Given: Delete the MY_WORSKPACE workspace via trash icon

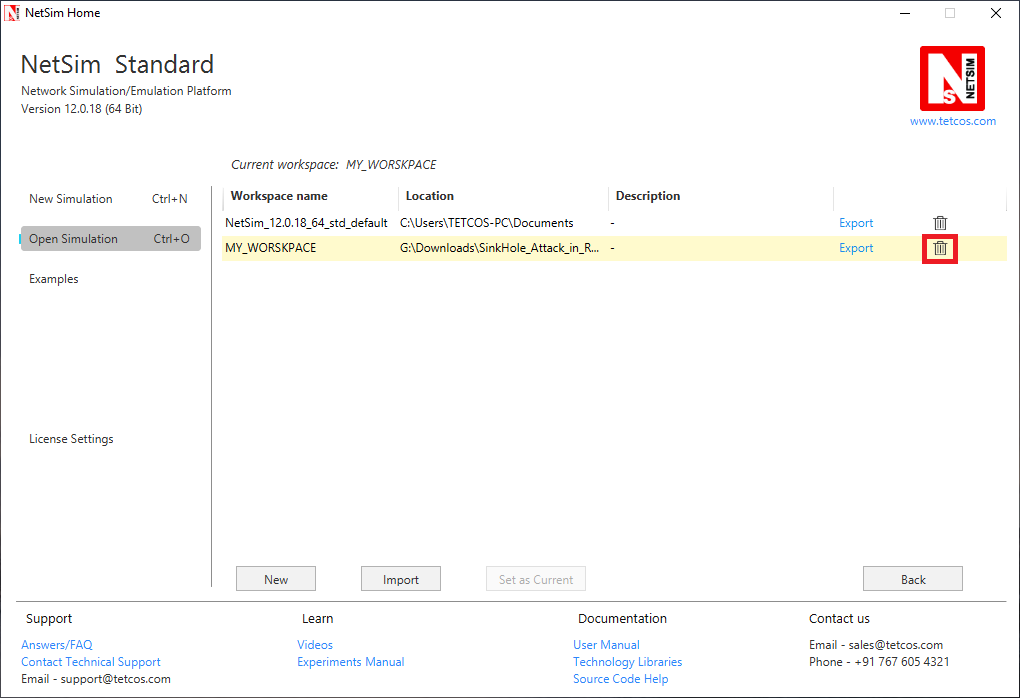Looking at the screenshot, I should tap(939, 247).
